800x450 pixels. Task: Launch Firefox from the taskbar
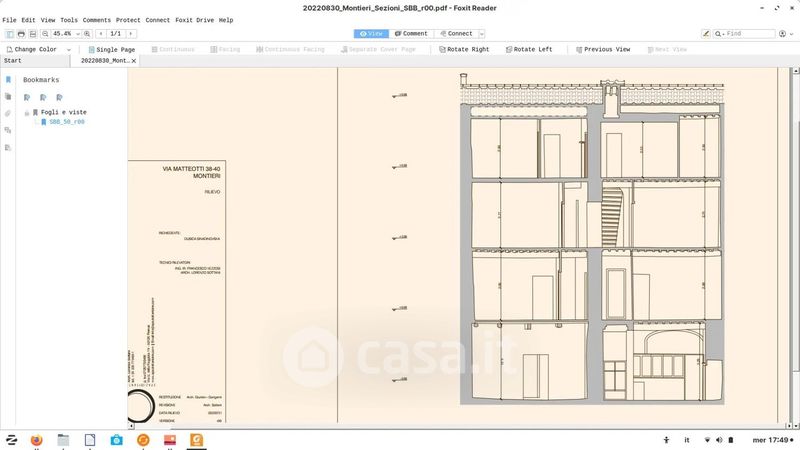tap(38, 439)
